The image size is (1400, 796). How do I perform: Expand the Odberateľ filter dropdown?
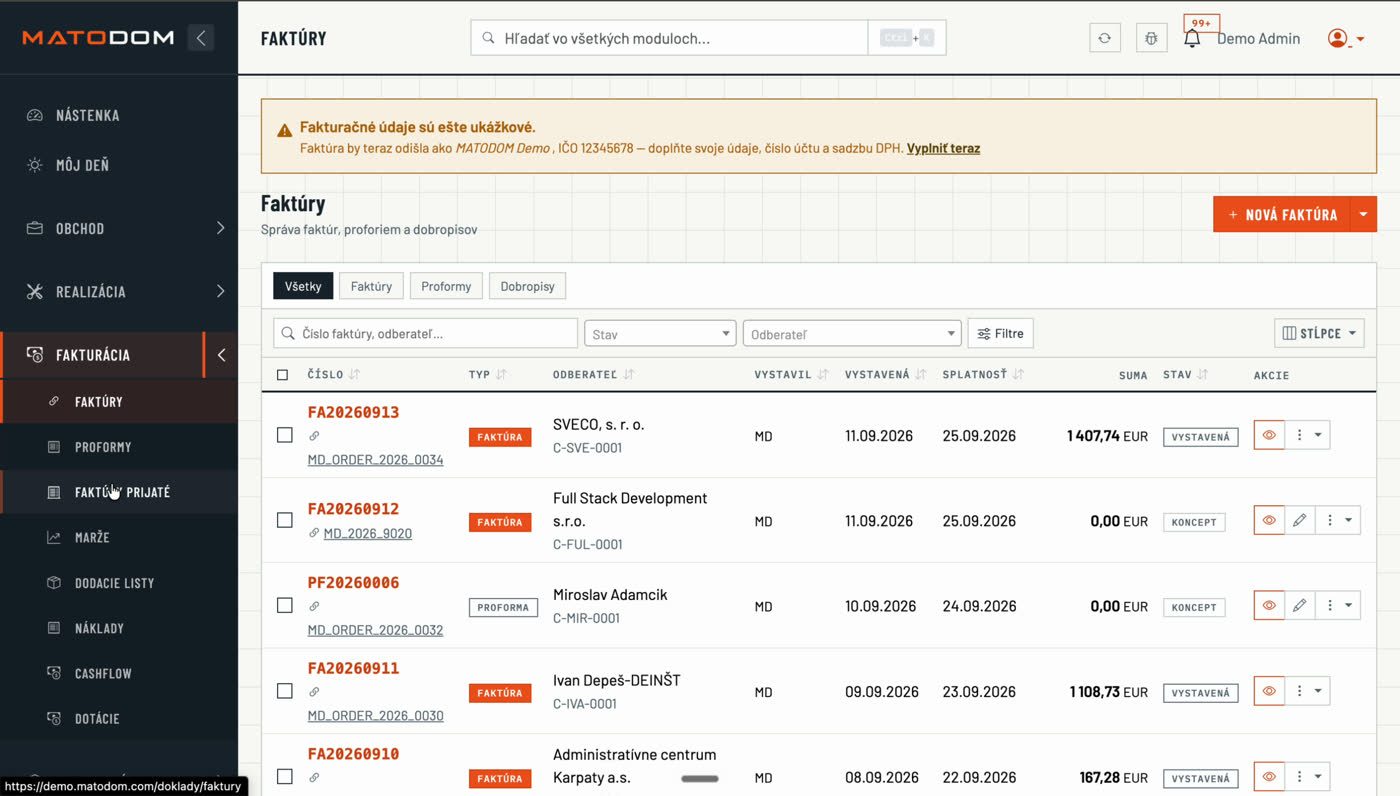[x=852, y=334]
